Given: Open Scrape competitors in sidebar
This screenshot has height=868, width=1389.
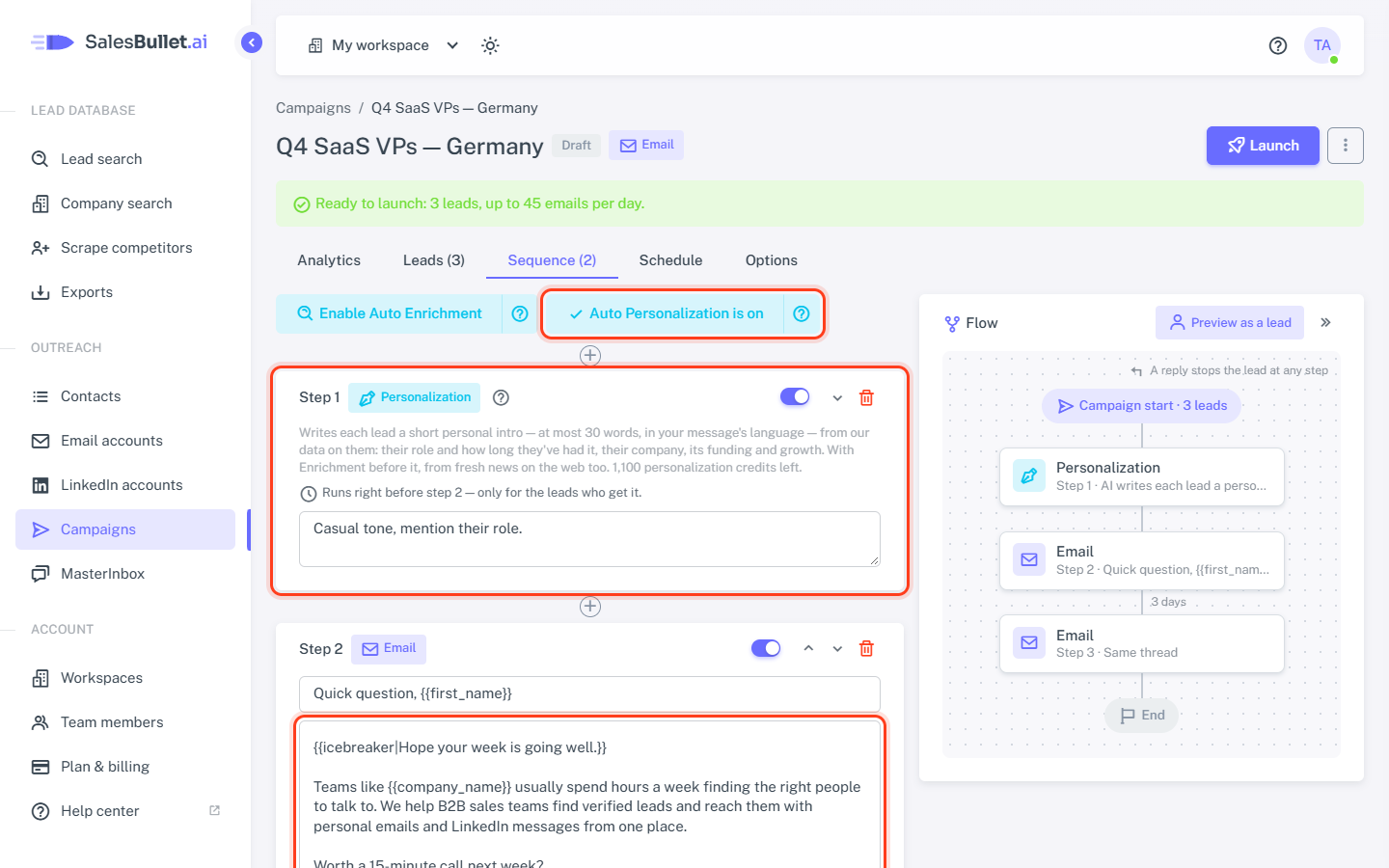Looking at the screenshot, I should click(x=125, y=248).
